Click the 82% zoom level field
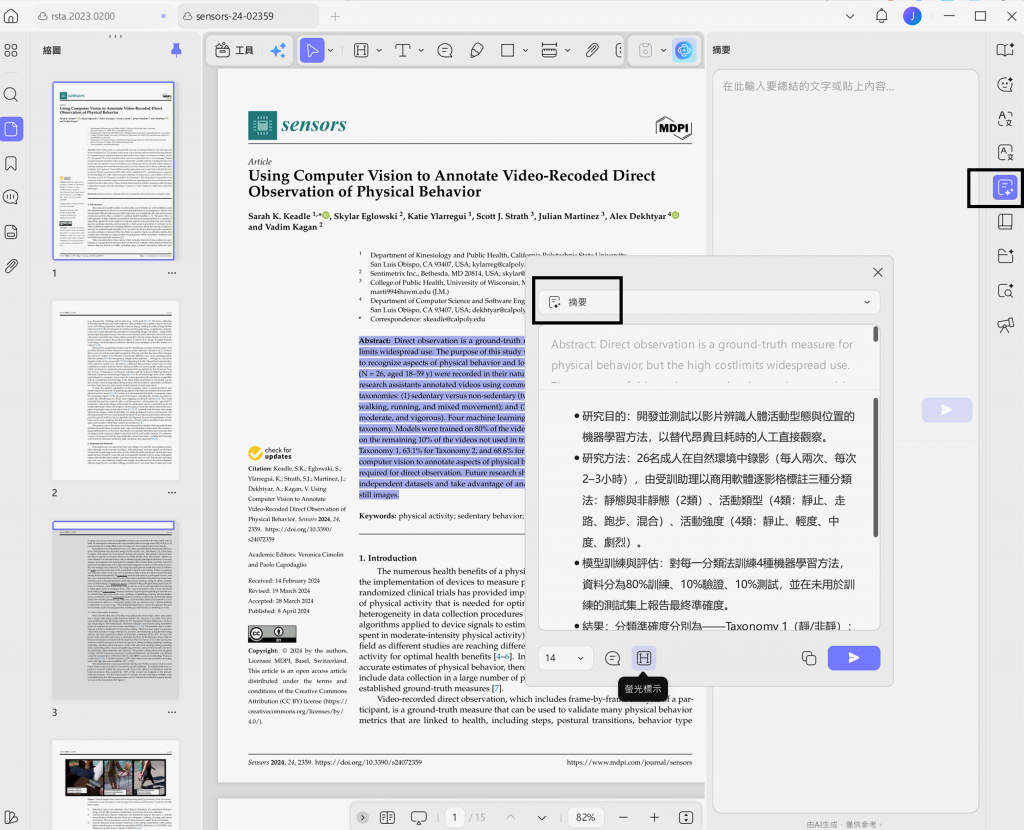The width and height of the screenshot is (1024, 830). click(585, 817)
